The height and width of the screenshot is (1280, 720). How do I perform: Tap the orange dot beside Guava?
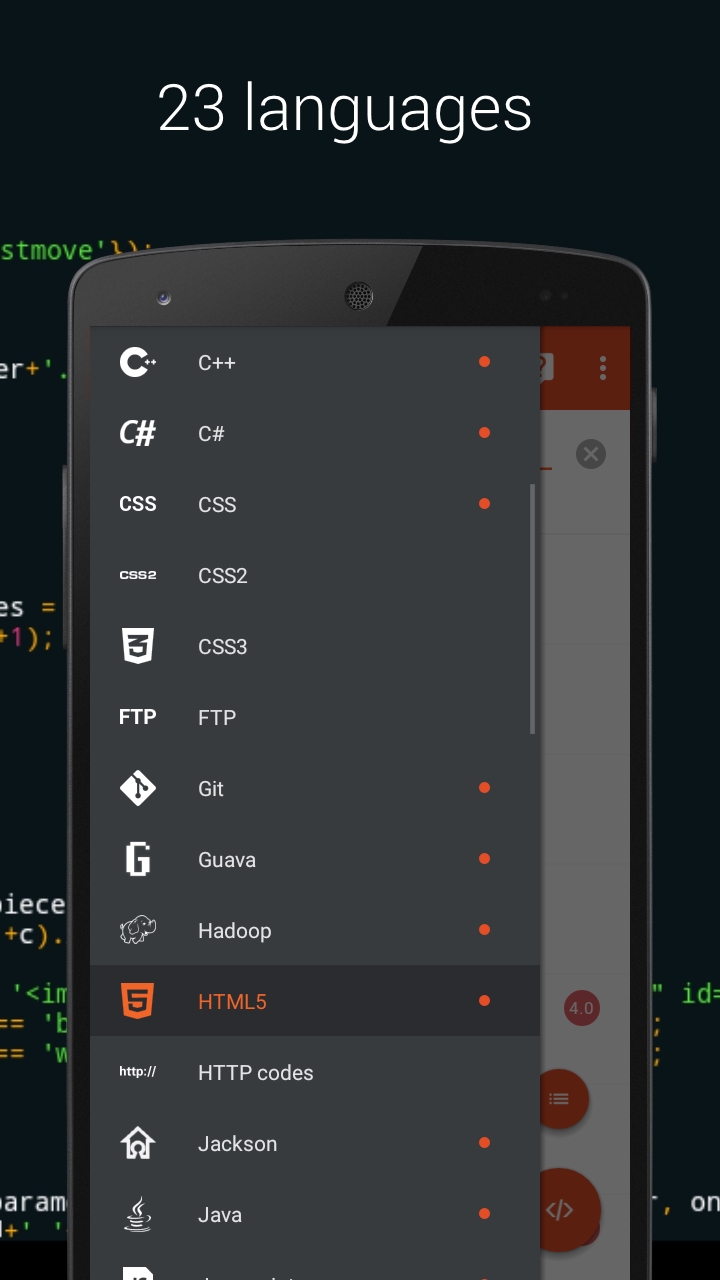[x=484, y=859]
